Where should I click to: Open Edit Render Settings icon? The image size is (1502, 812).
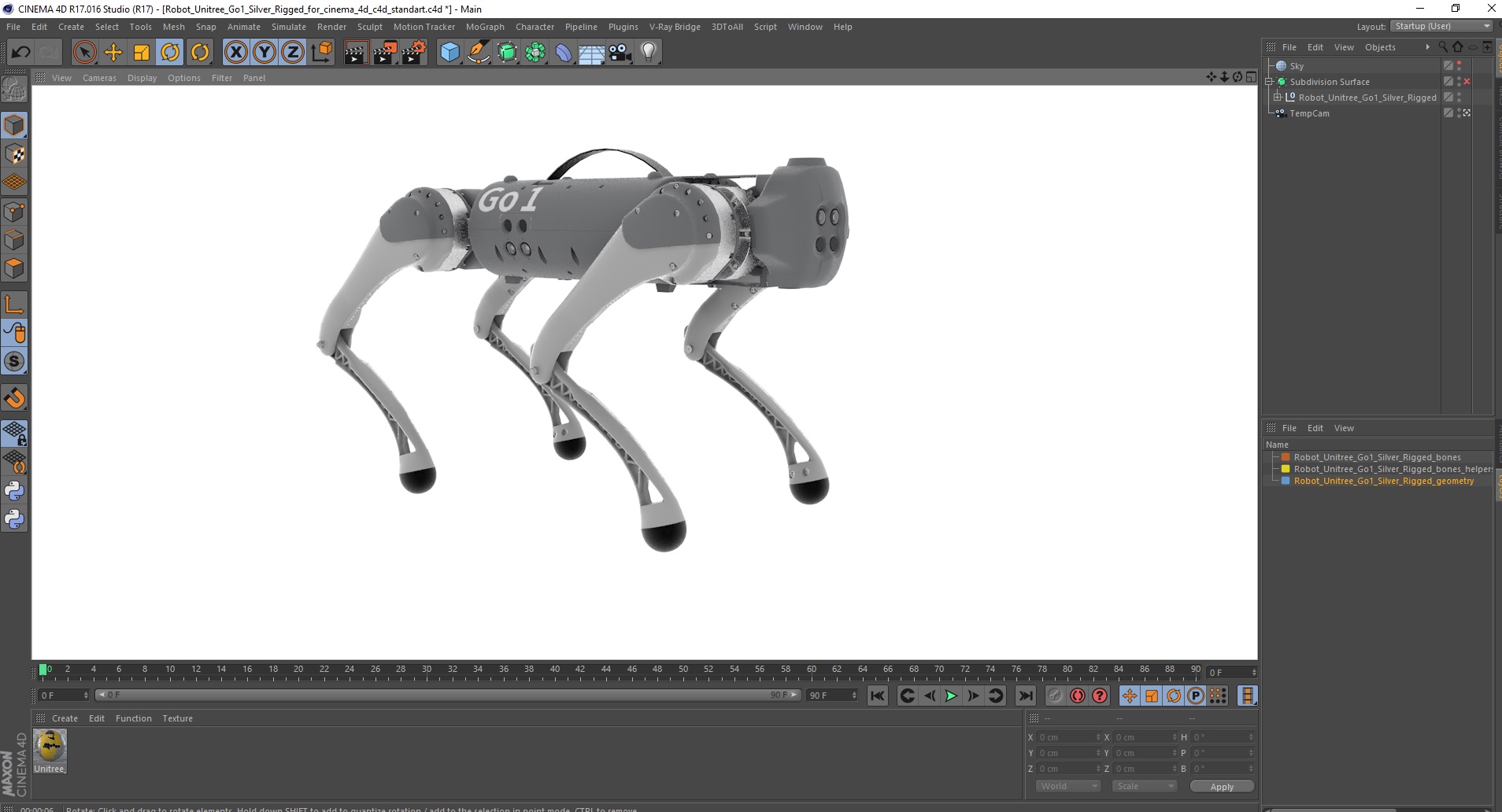coord(413,52)
